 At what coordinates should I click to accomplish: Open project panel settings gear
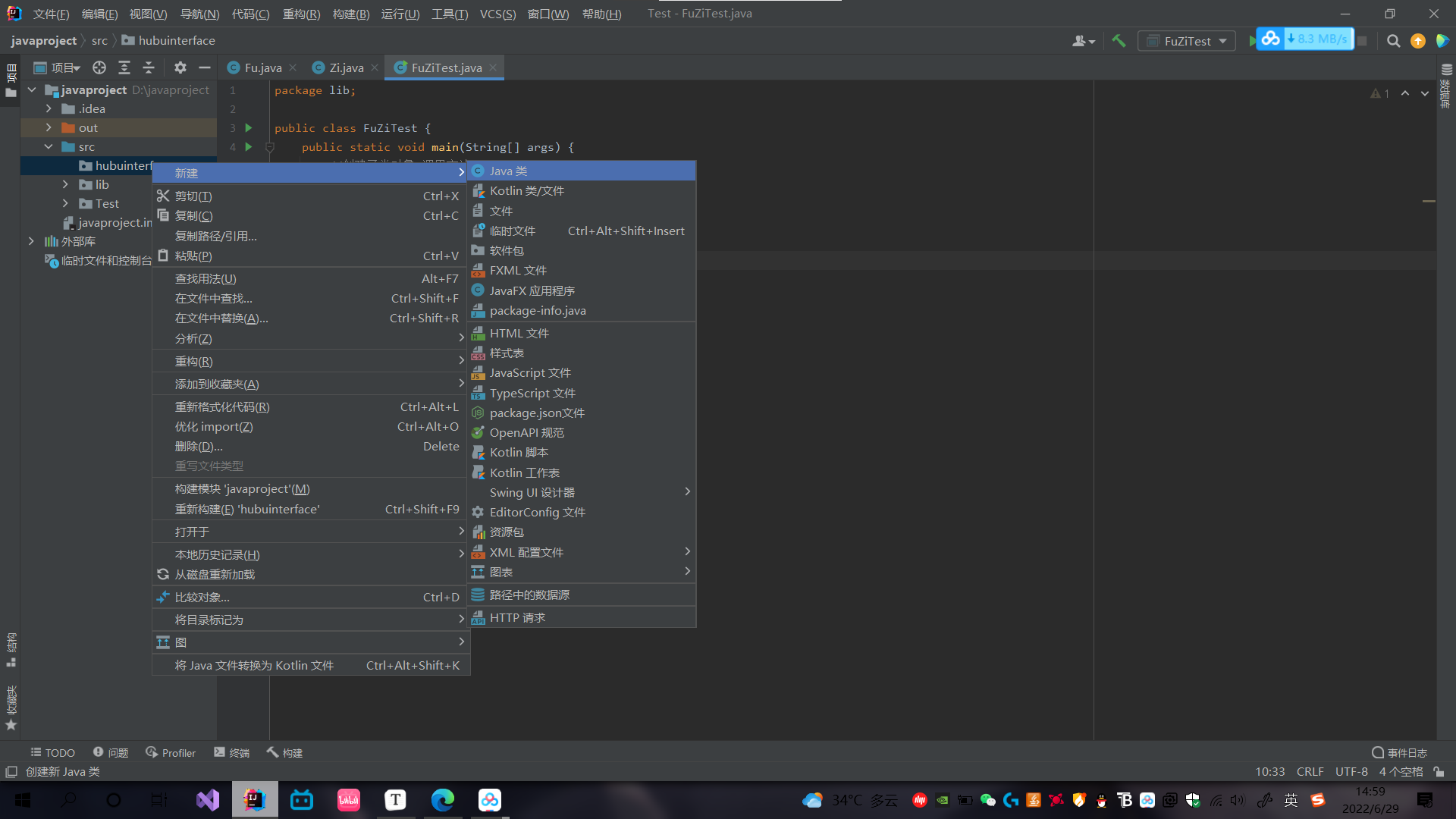pyautogui.click(x=180, y=67)
